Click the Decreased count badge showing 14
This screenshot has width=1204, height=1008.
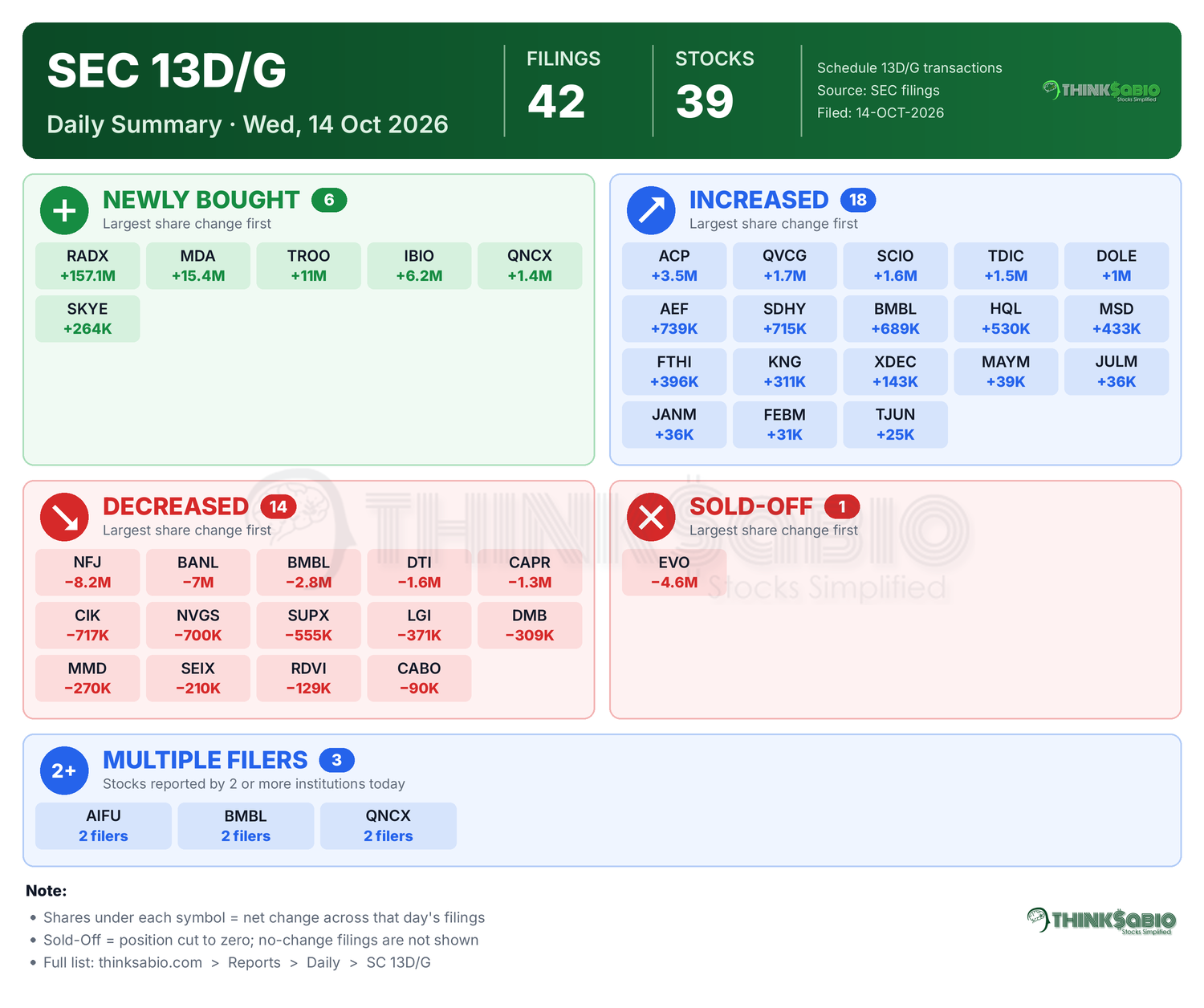point(279,506)
